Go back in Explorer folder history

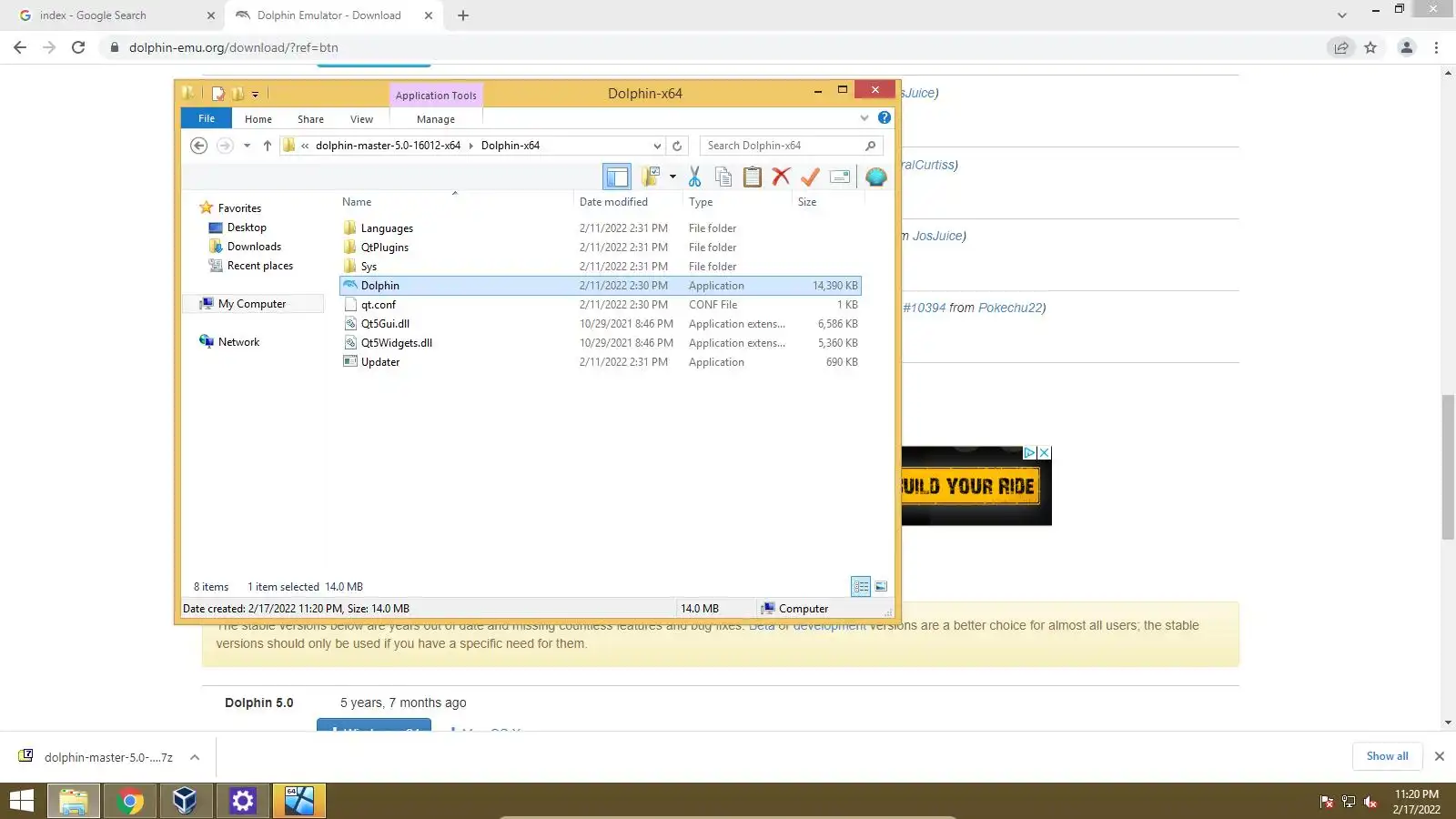click(x=198, y=146)
